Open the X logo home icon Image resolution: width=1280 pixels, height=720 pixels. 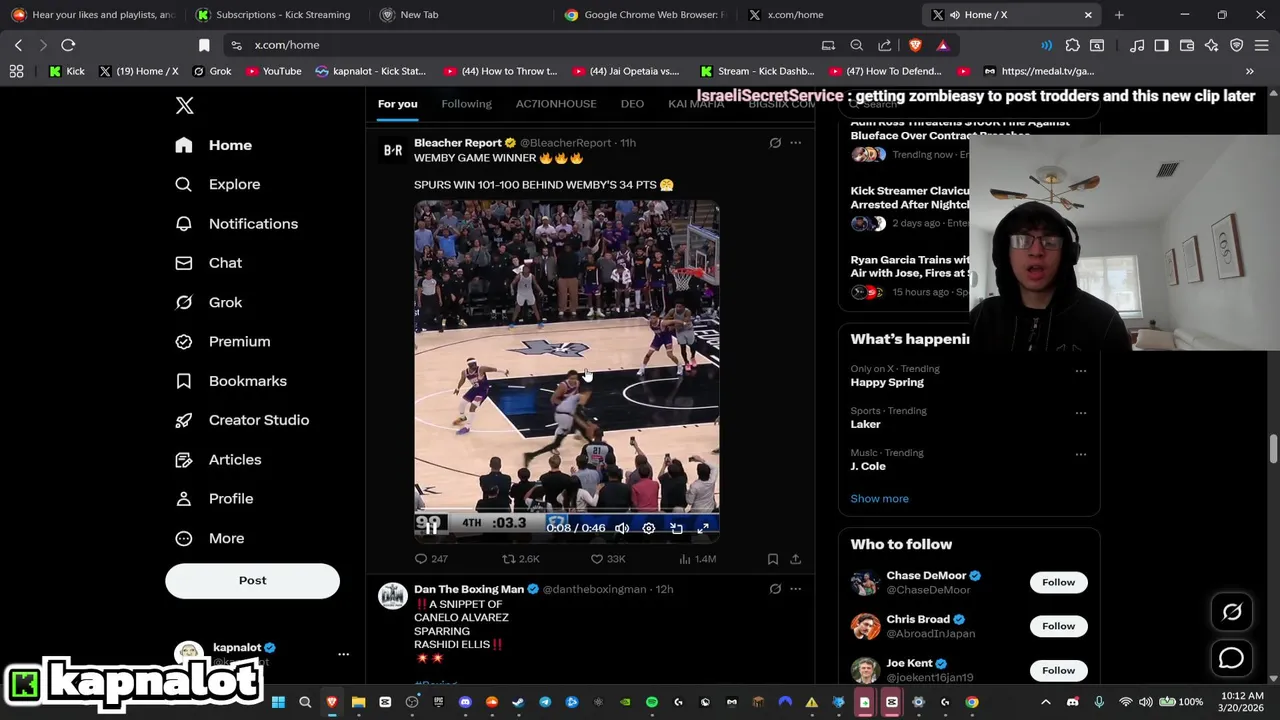pyautogui.click(x=184, y=105)
